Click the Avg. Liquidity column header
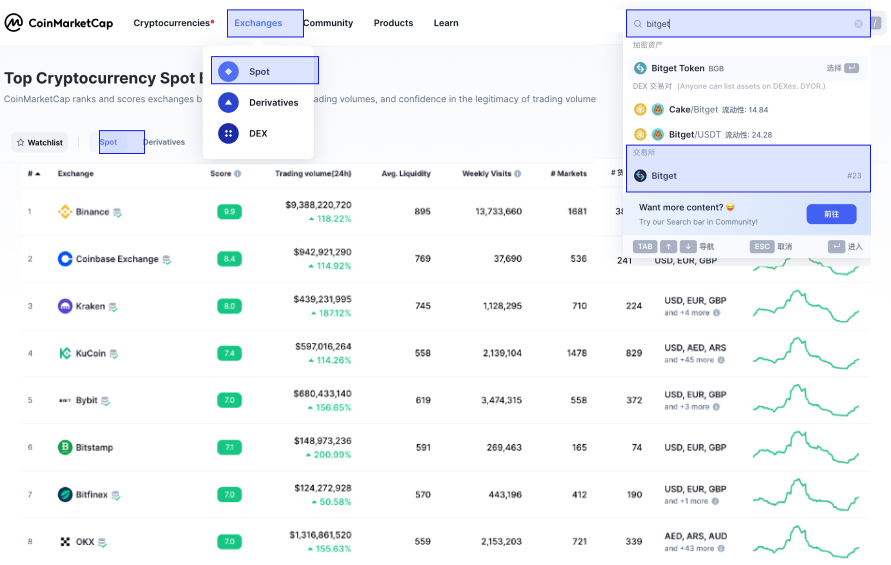This screenshot has width=891, height=565. point(406,173)
